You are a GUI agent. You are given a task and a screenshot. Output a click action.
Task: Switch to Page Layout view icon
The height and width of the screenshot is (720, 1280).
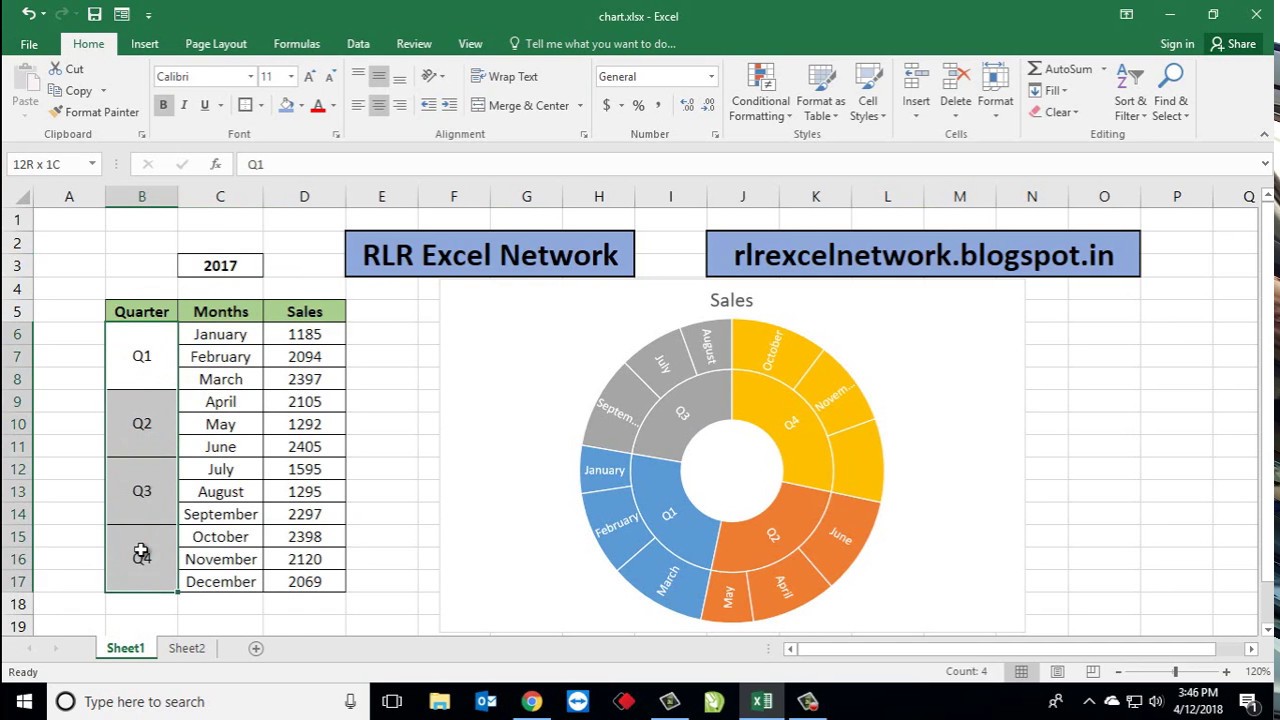(1057, 672)
